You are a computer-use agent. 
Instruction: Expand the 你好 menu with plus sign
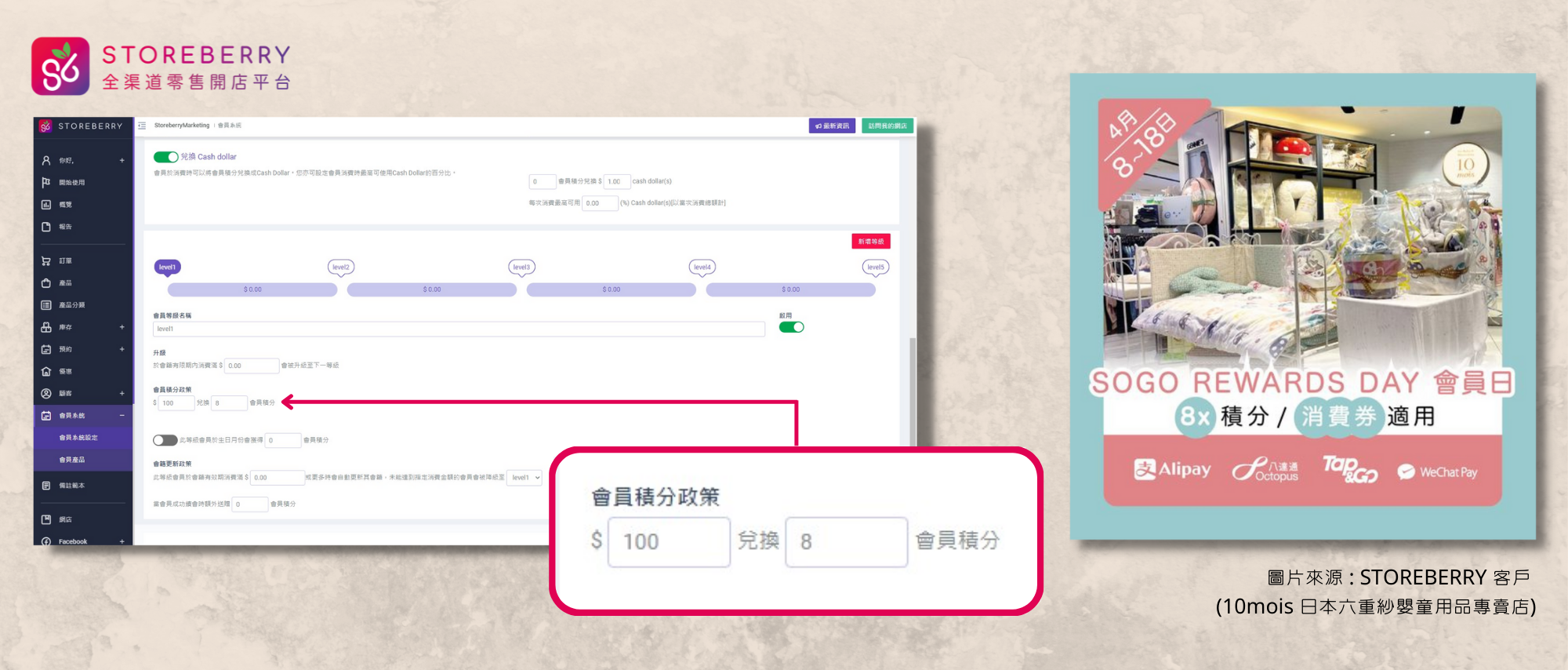[x=122, y=160]
